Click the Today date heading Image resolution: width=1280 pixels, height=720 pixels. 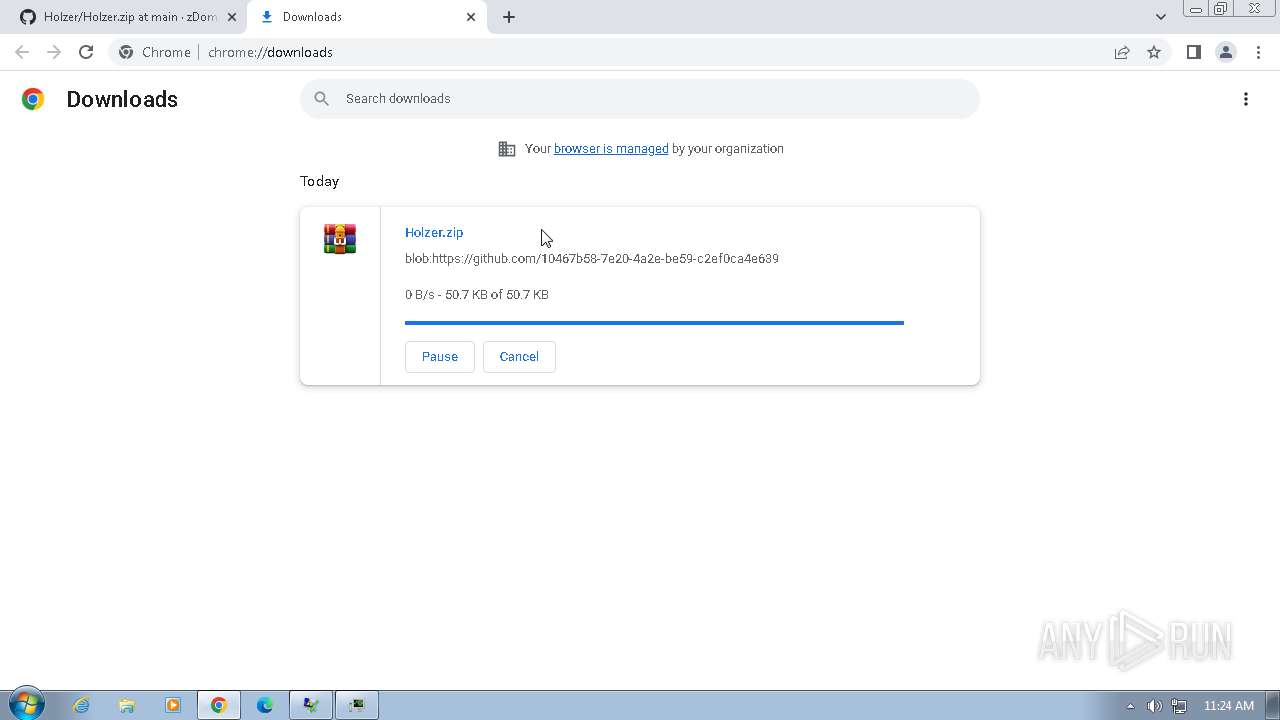[320, 181]
